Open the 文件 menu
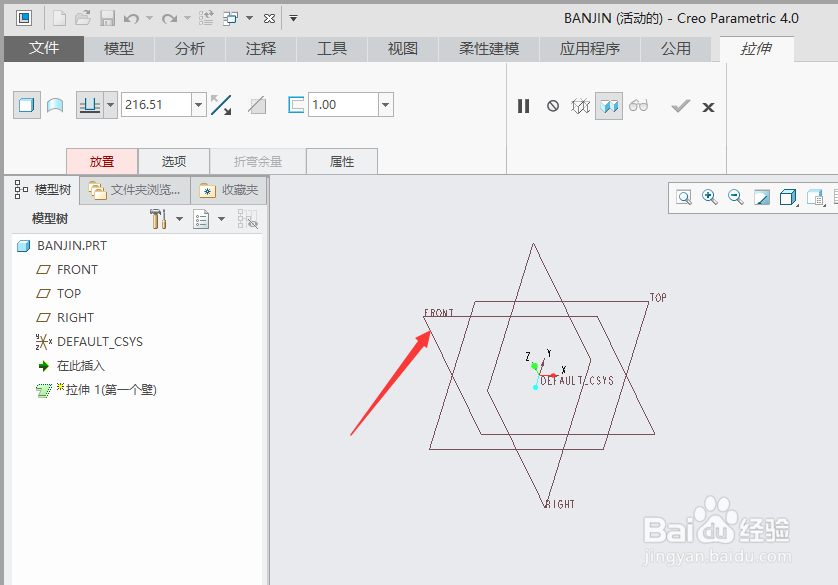Image resolution: width=838 pixels, height=585 pixels. 44,48
